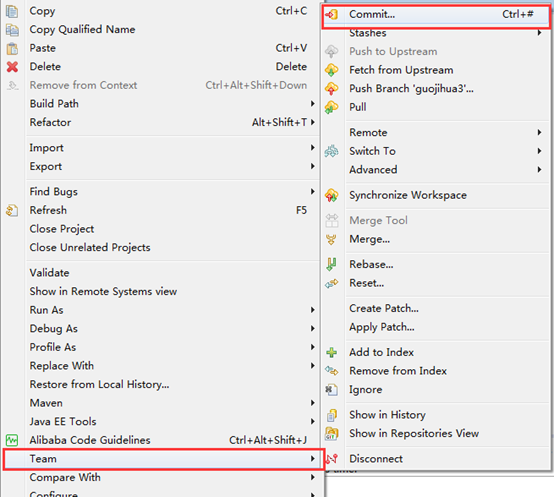Expand the Remote submenu arrow

539,132
